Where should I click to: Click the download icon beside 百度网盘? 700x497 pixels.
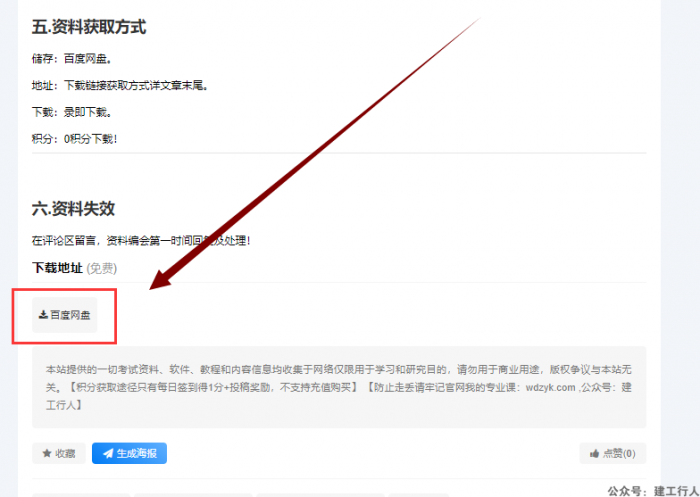(43, 315)
